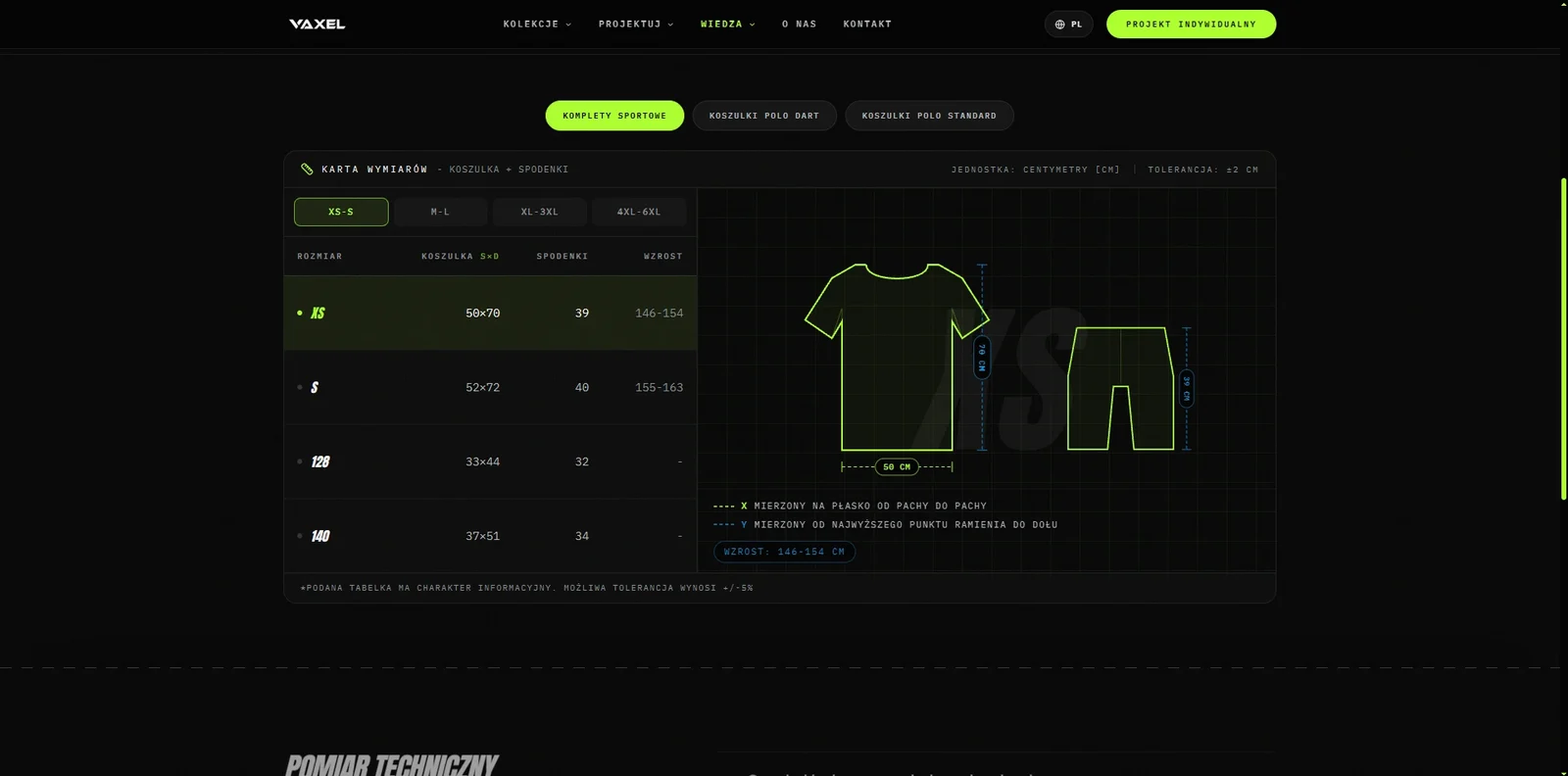Open the Kontakt page
Image resolution: width=1568 pixels, height=776 pixels.
point(867,24)
